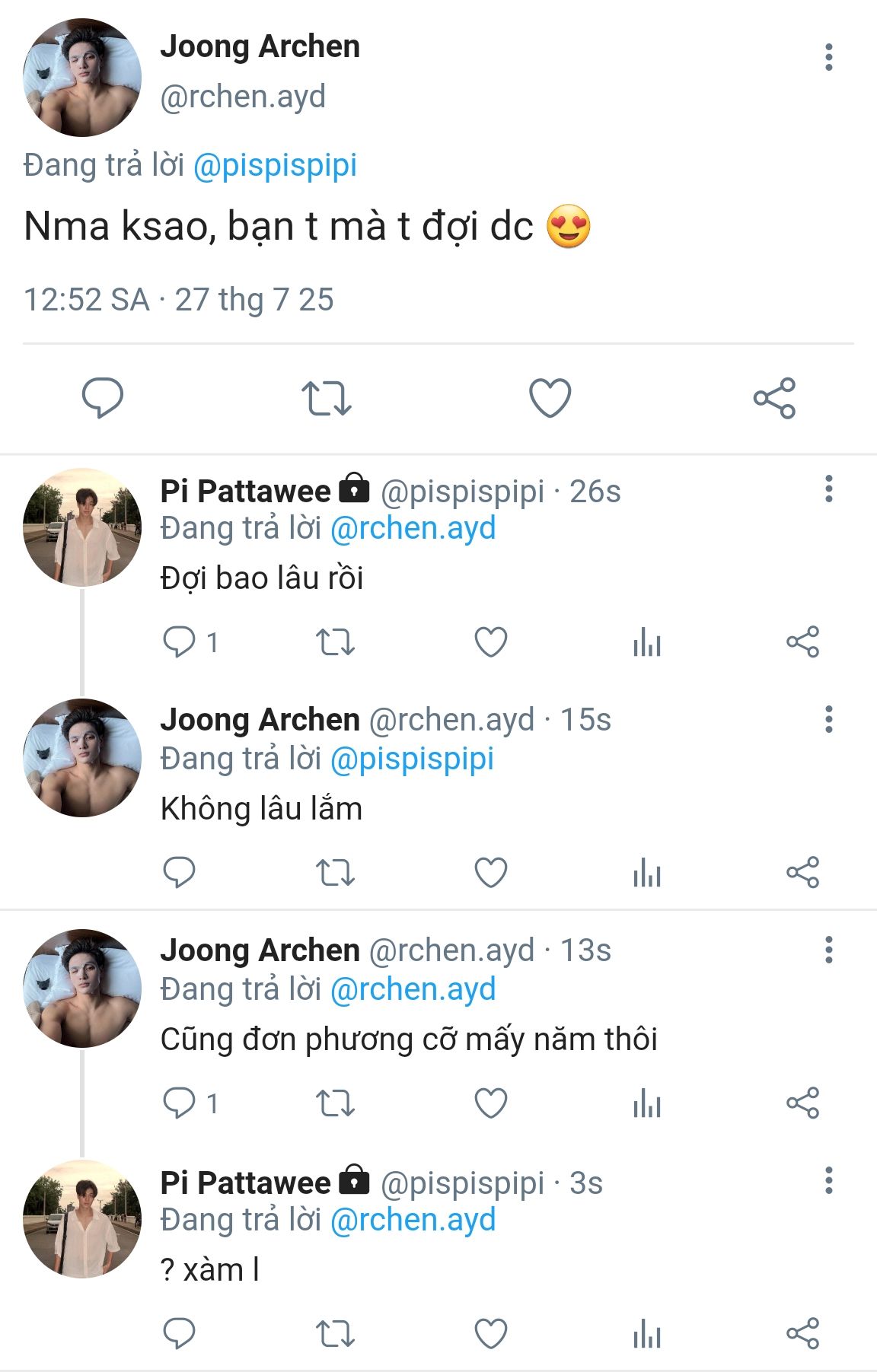
Task: Open more options on "Không lâu lắm" reply
Action: (828, 719)
